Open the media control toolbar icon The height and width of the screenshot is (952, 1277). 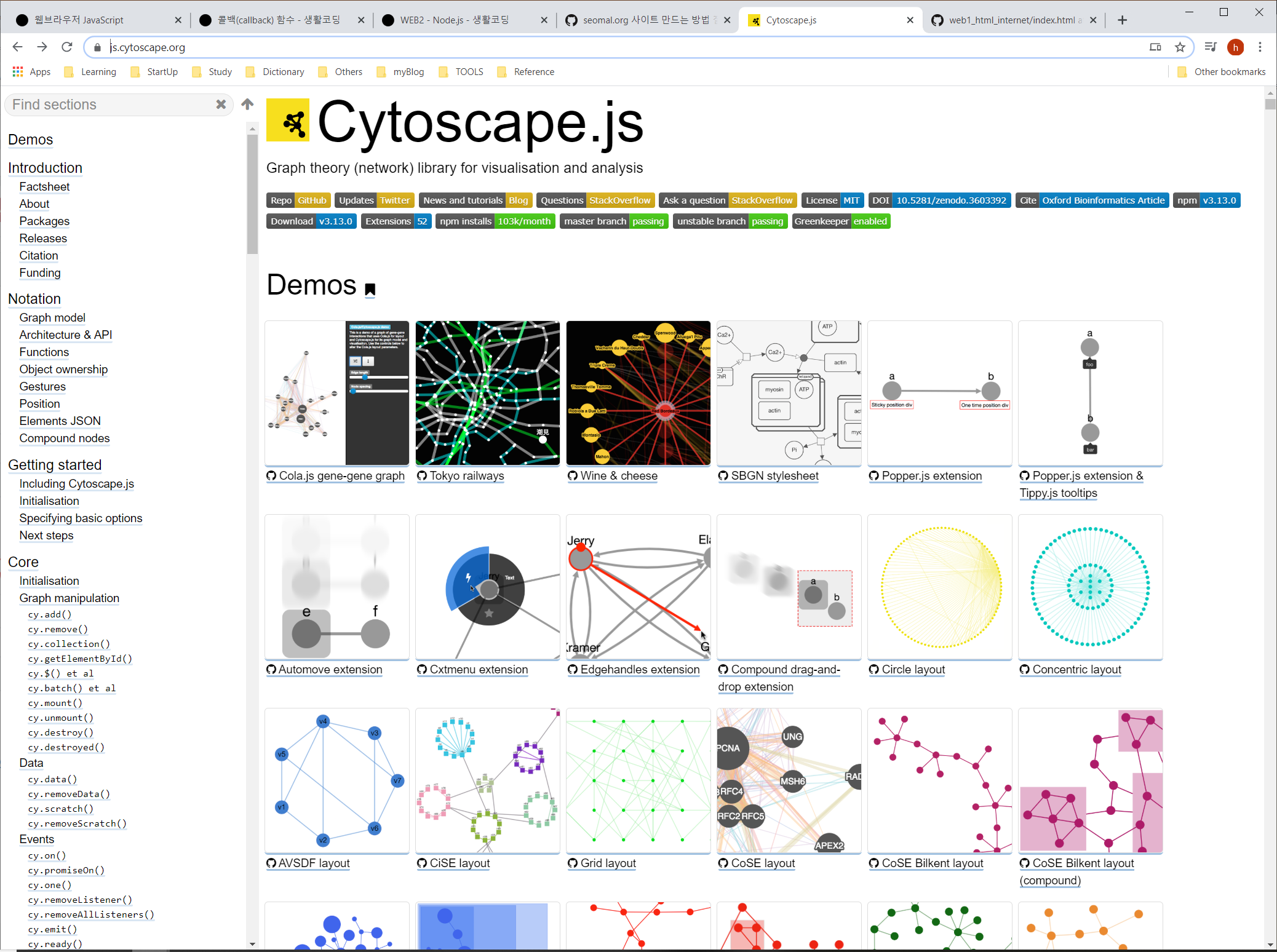[1211, 47]
